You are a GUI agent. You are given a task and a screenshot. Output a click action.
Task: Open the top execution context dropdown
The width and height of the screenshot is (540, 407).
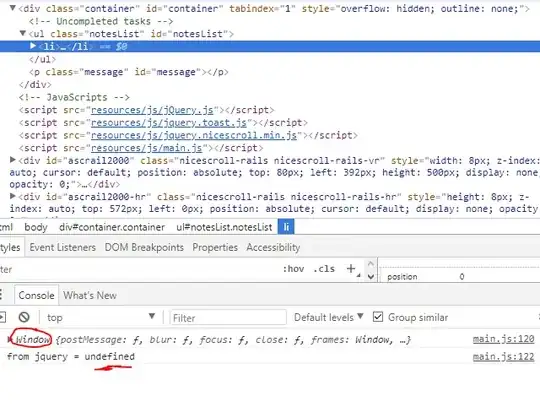click(x=101, y=317)
